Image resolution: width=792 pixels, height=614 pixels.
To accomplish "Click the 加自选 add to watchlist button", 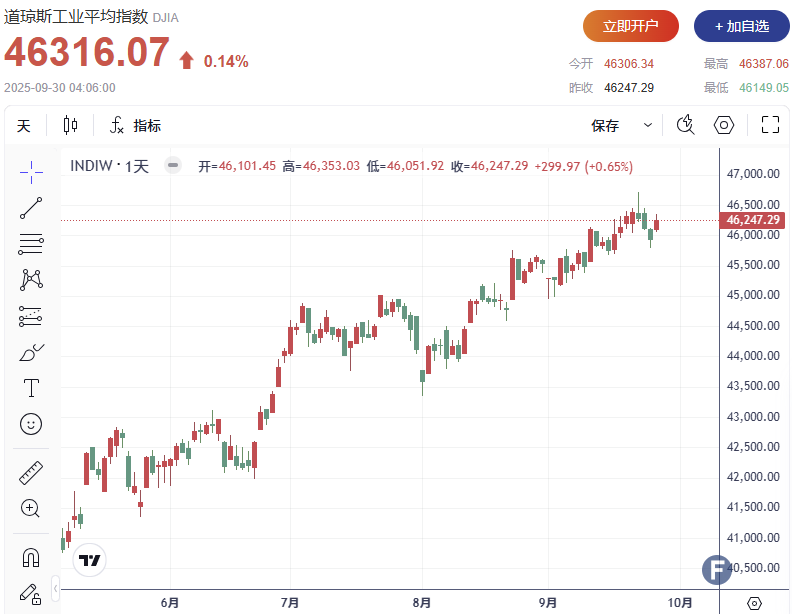I will pyautogui.click(x=741, y=26).
